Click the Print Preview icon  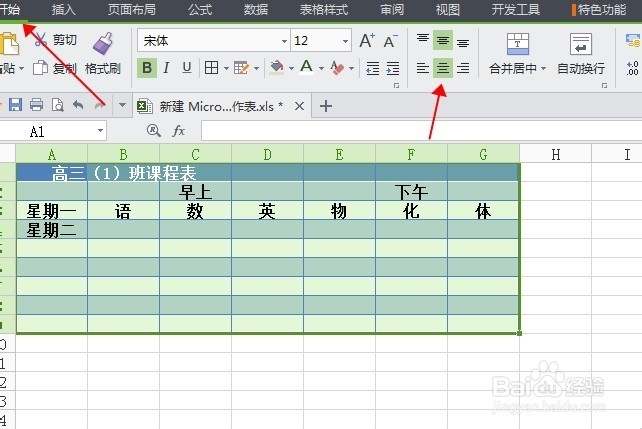57,105
